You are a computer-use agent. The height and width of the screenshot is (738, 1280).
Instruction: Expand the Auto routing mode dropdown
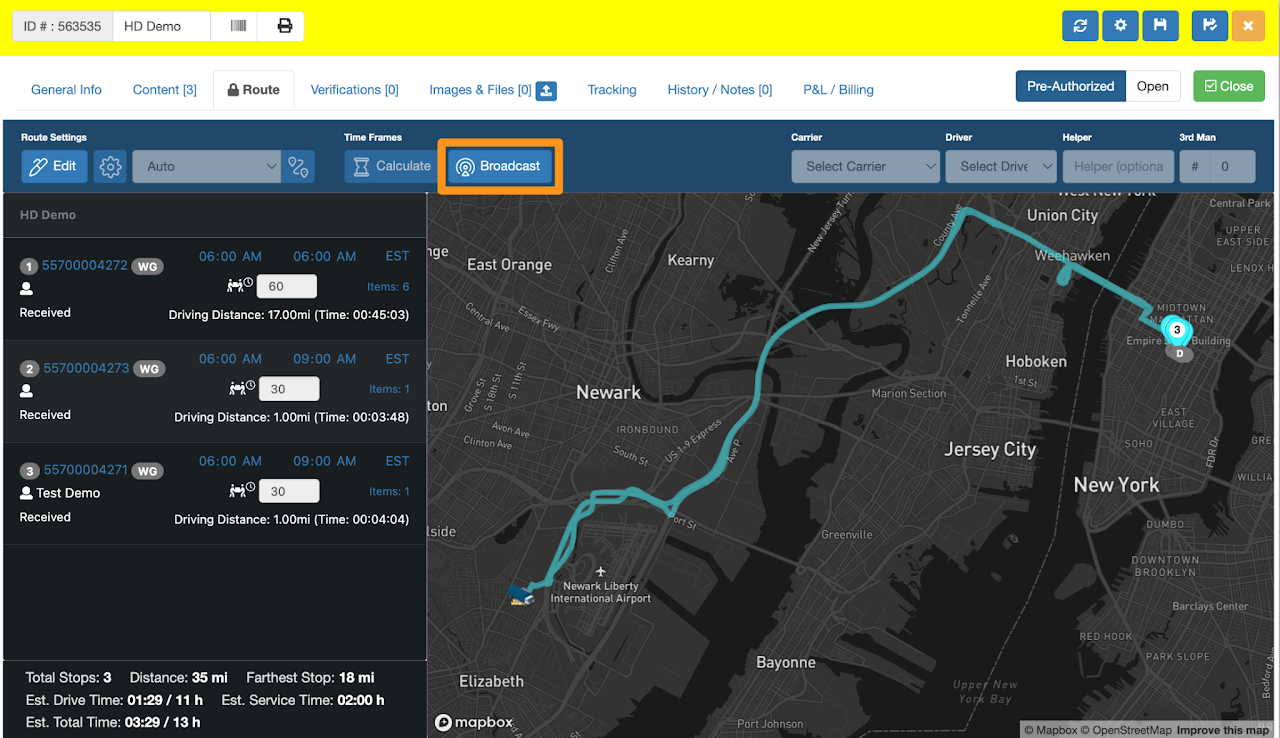point(206,167)
